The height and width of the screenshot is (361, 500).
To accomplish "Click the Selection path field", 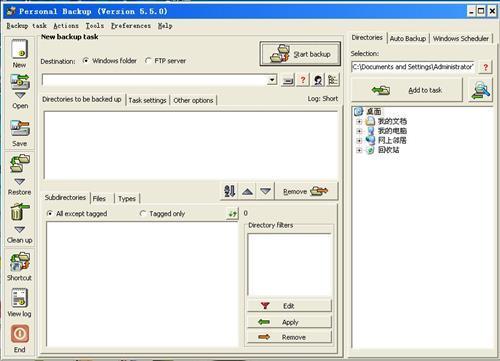I will (413, 67).
